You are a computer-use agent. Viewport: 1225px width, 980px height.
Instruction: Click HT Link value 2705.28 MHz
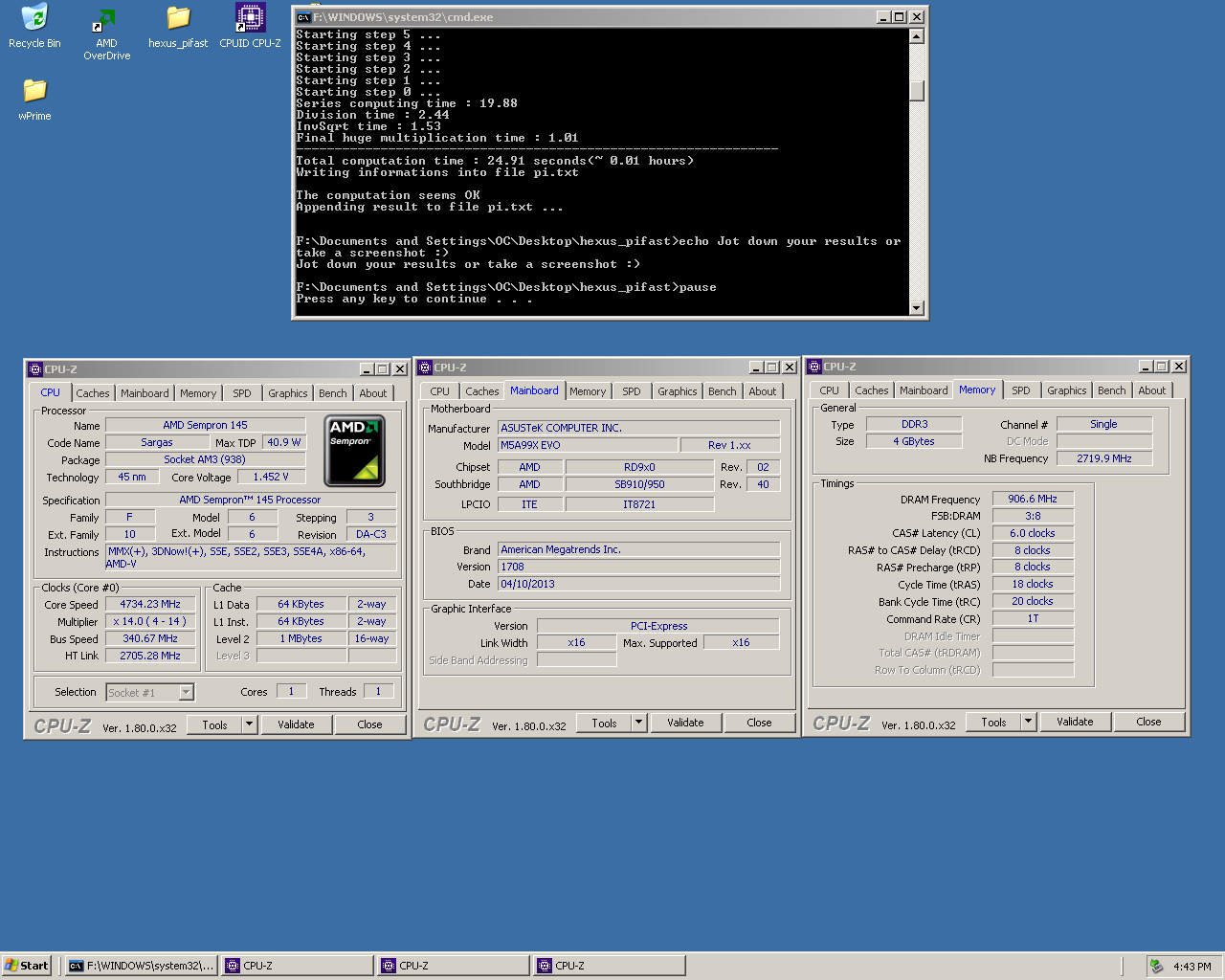tap(150, 657)
